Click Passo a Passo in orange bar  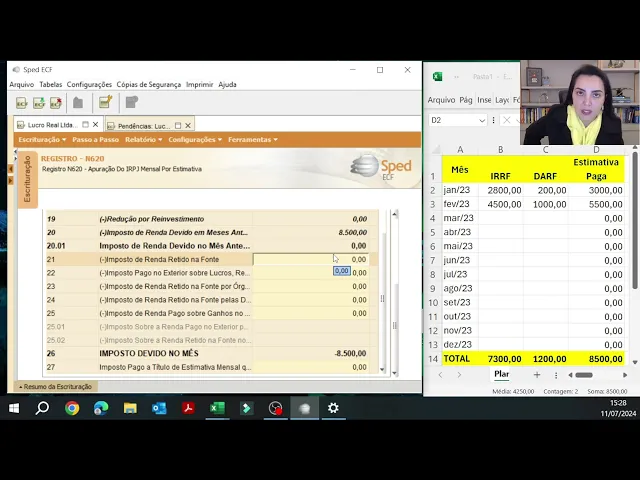tap(96, 140)
